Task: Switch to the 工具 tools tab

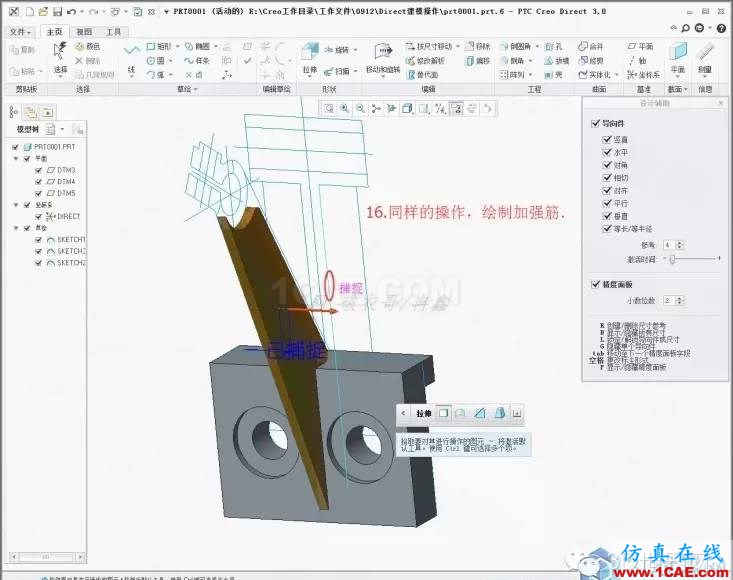Action: 113,32
